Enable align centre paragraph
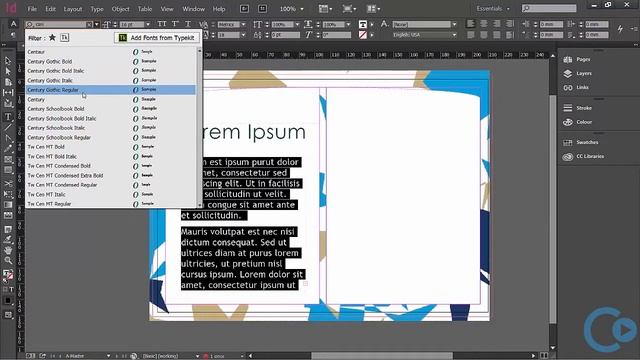 (484, 24)
